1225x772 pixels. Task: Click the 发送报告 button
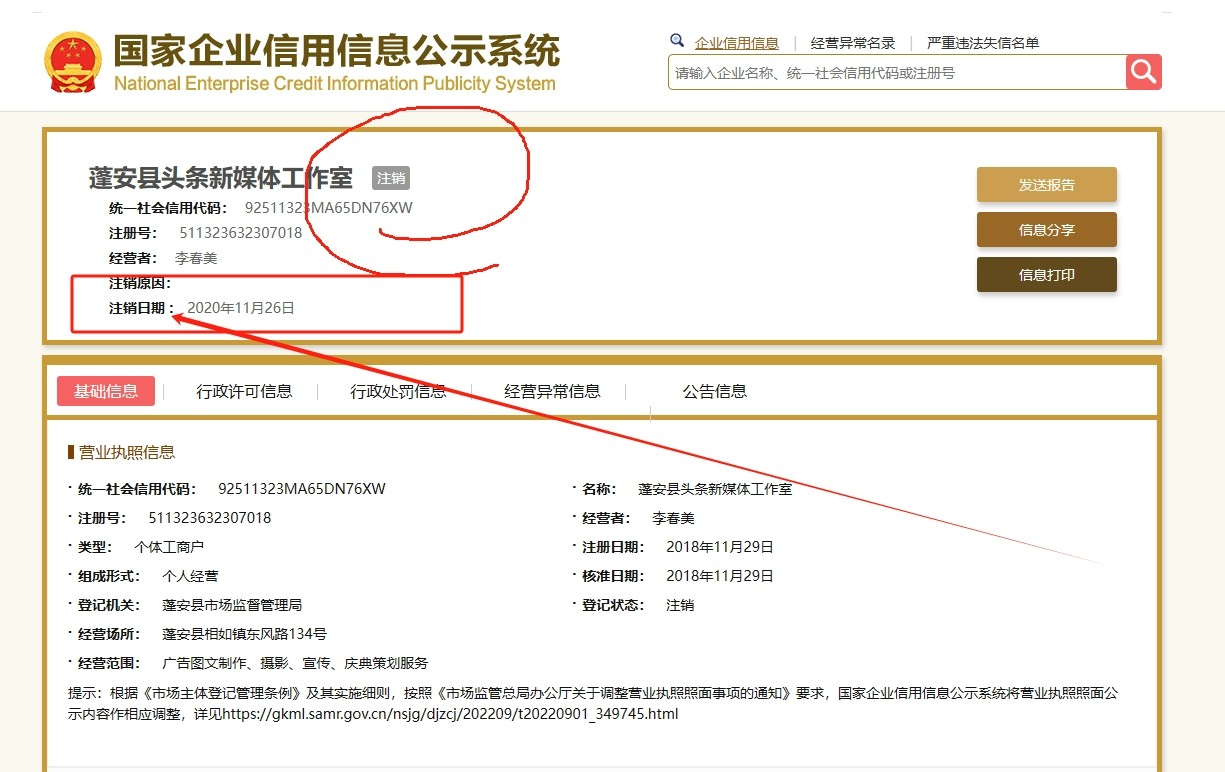click(1046, 185)
